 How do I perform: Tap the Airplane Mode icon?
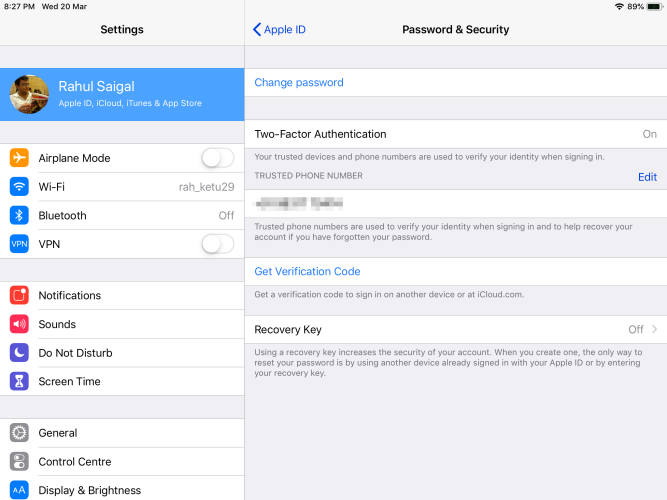coord(19,158)
